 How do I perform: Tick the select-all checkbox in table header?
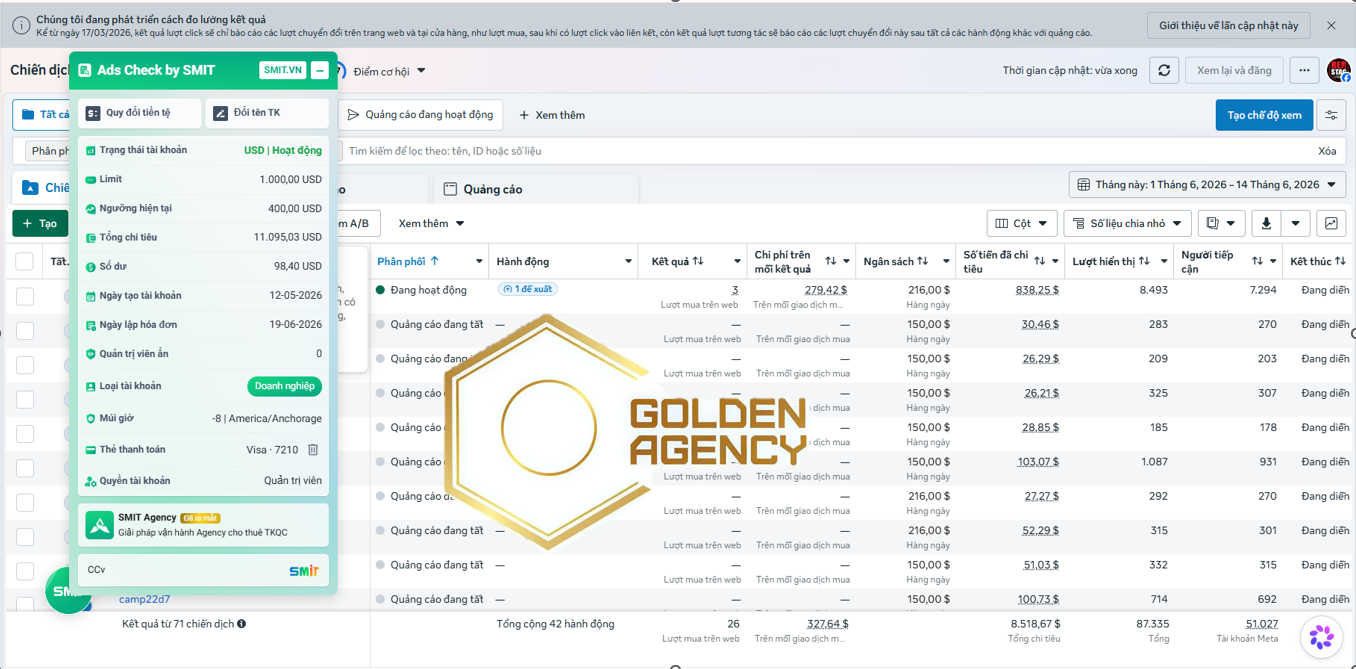point(24,262)
